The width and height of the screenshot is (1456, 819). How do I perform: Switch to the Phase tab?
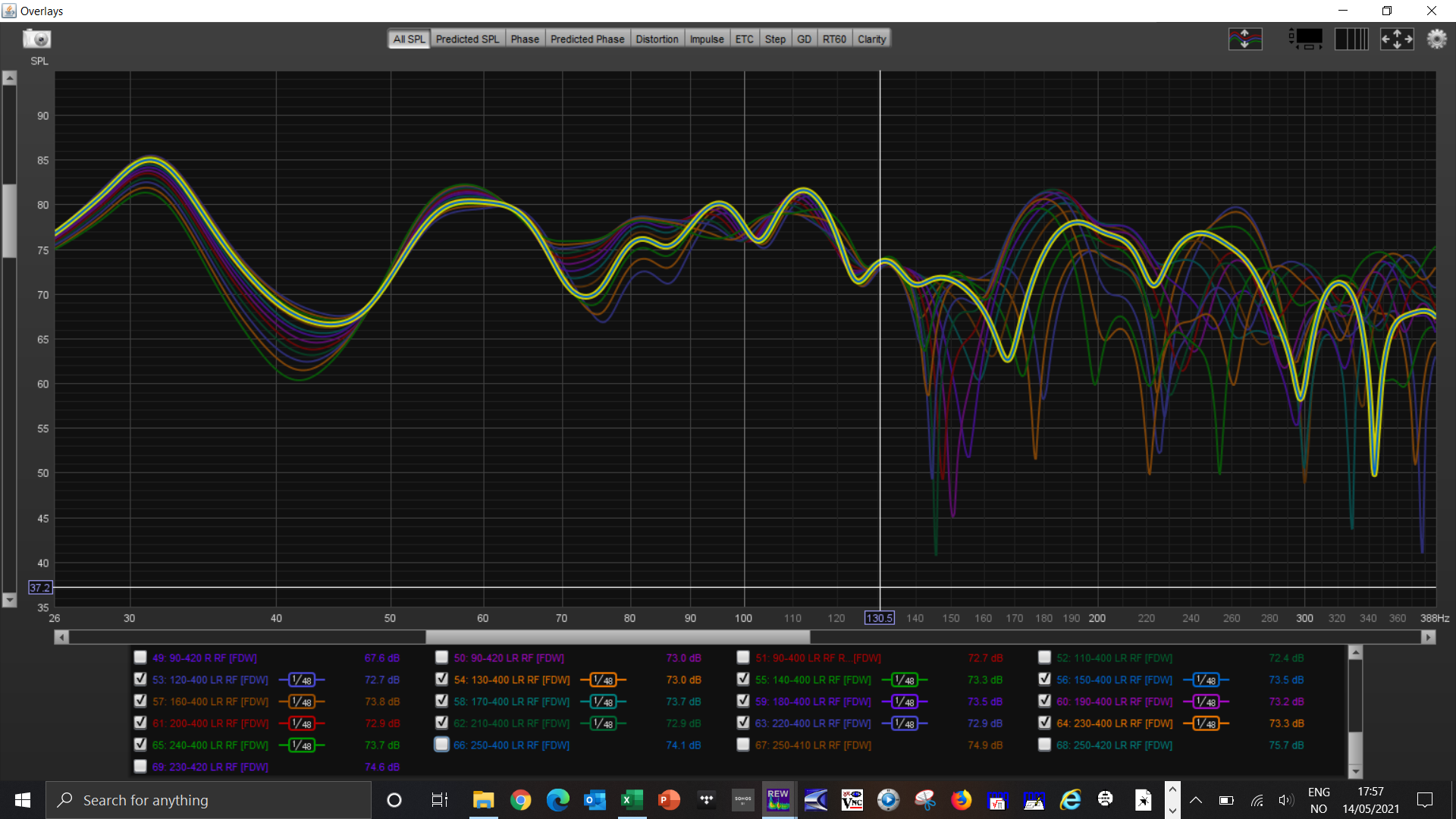pos(525,39)
